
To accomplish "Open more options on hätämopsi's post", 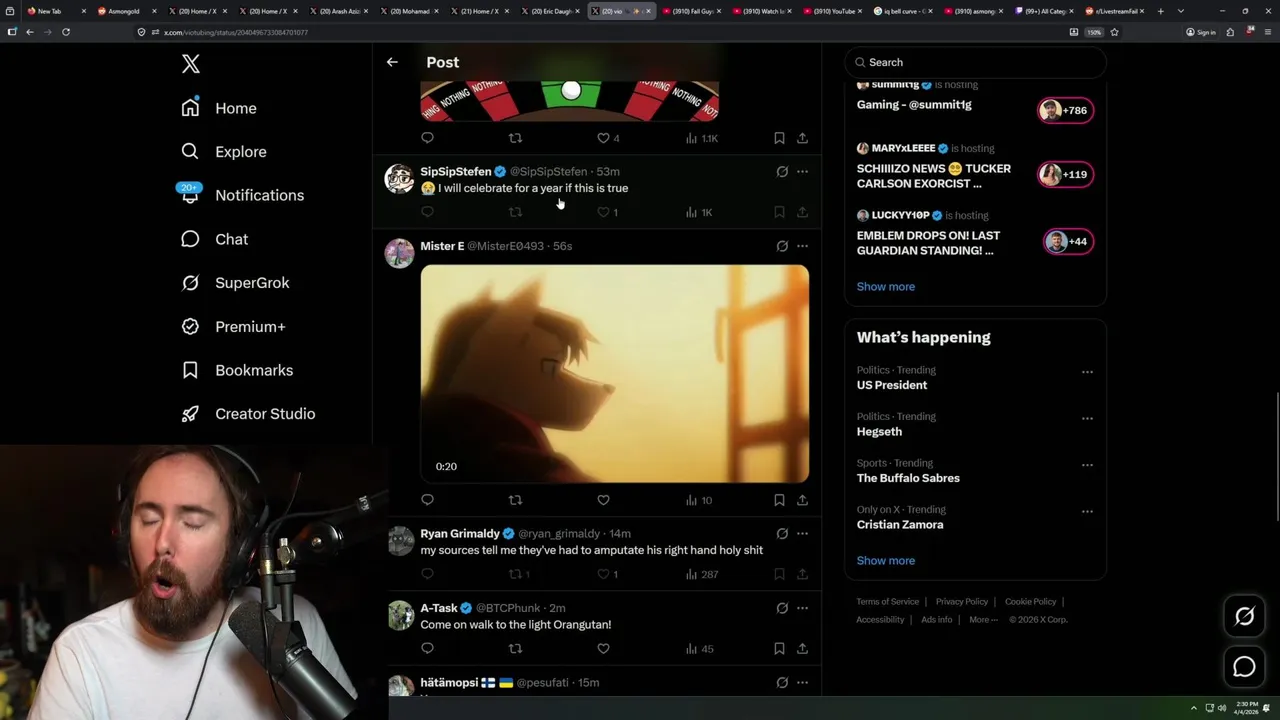I will (x=802, y=683).
